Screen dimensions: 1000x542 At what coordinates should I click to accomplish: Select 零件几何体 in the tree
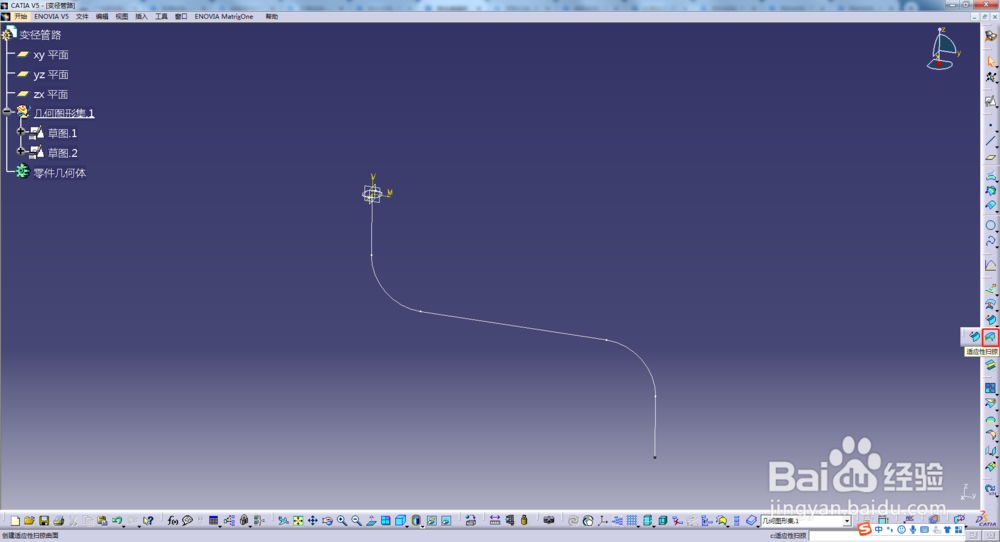tap(59, 173)
